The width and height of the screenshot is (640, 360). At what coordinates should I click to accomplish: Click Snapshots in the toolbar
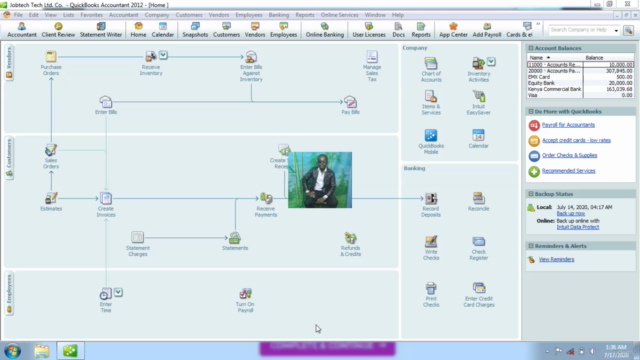[195, 30]
